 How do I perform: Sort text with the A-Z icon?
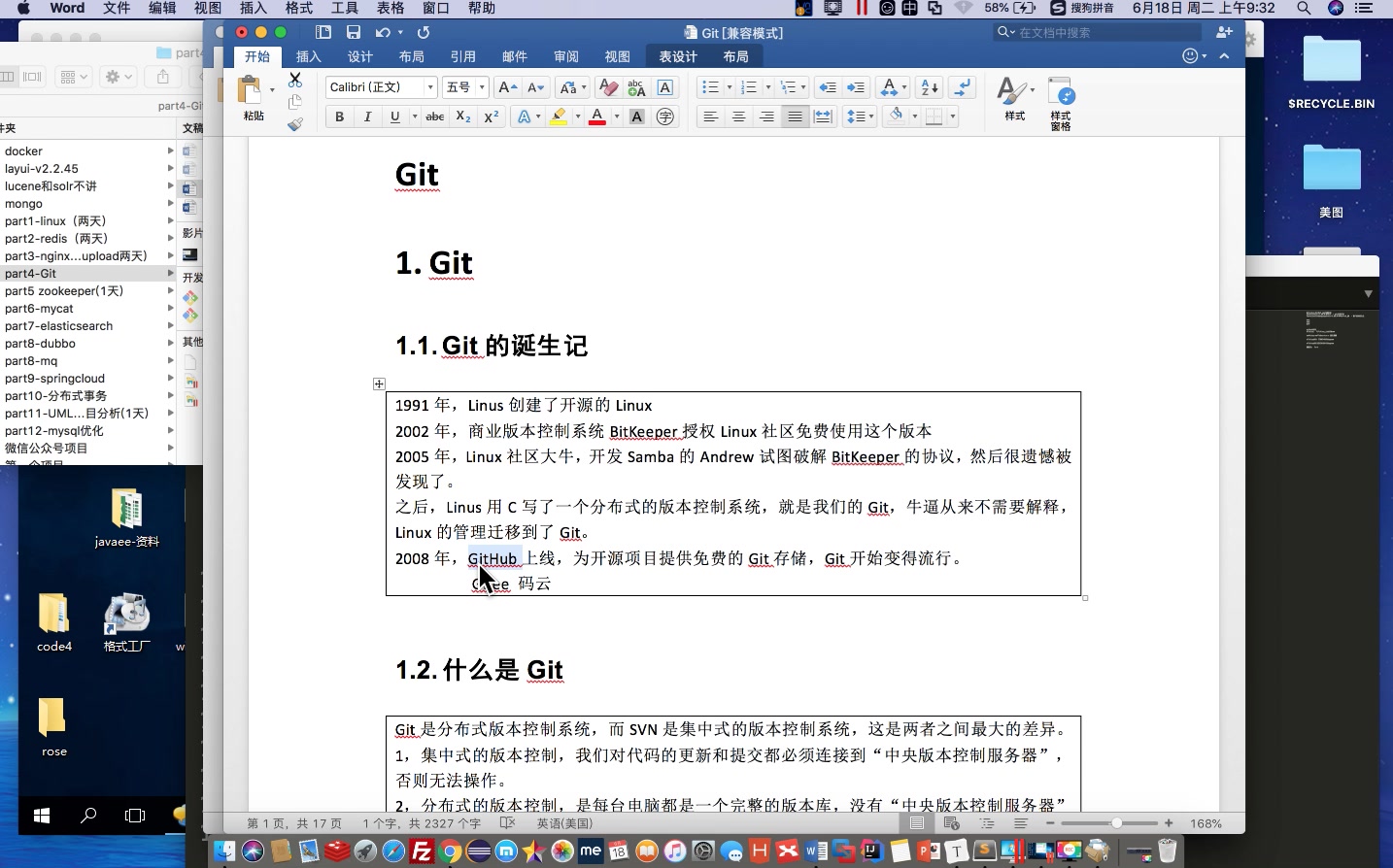(x=930, y=87)
